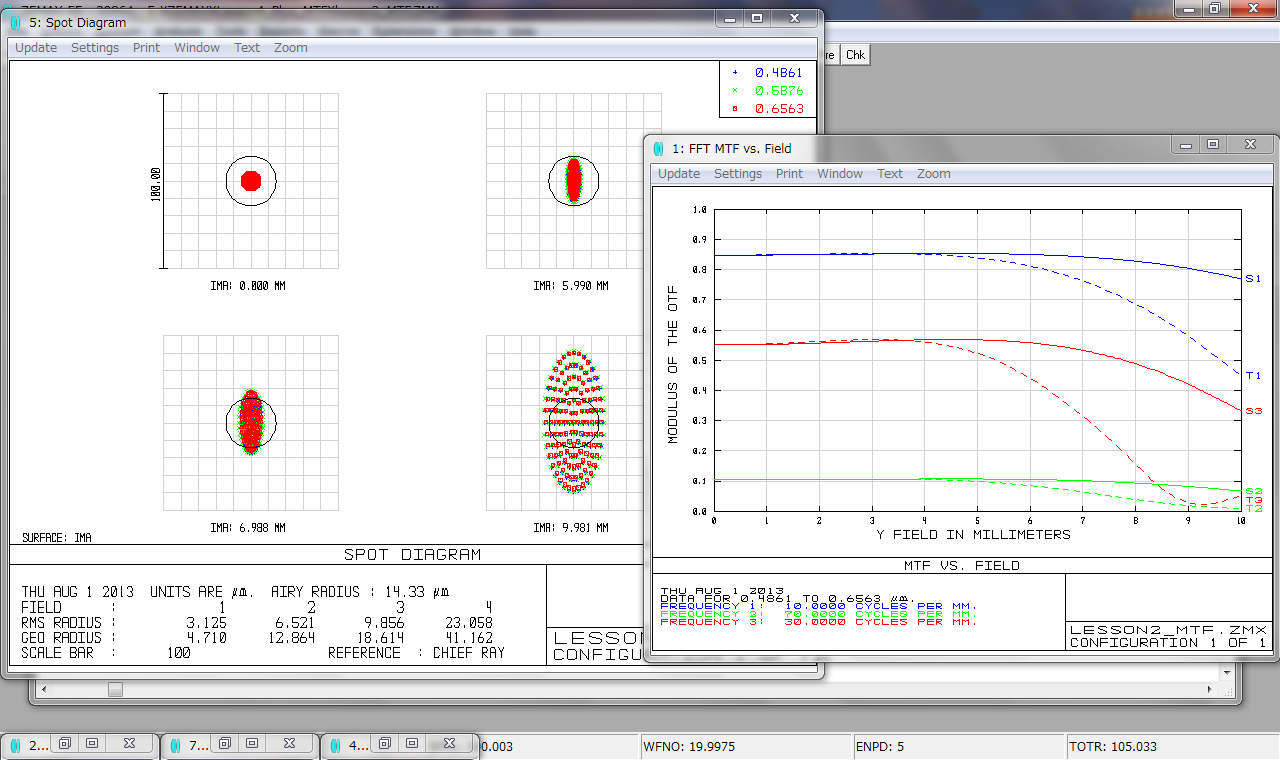Close minimized window 4
The width and height of the screenshot is (1280, 760).
tap(449, 744)
